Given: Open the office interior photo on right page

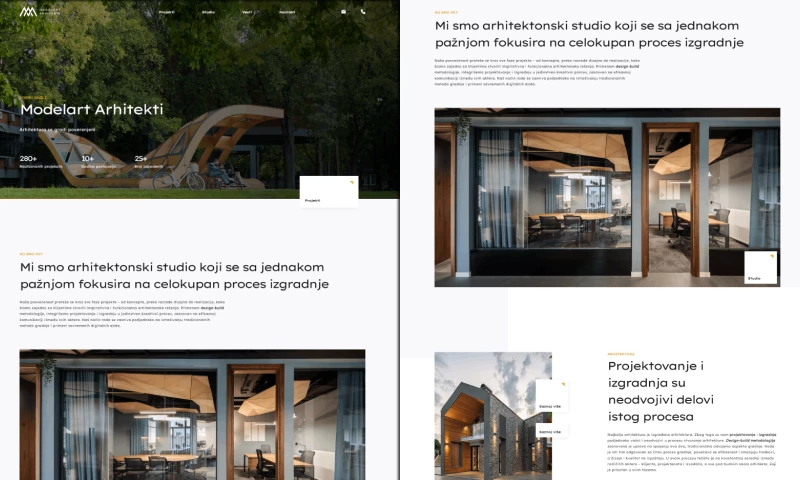Looking at the screenshot, I should 607,197.
